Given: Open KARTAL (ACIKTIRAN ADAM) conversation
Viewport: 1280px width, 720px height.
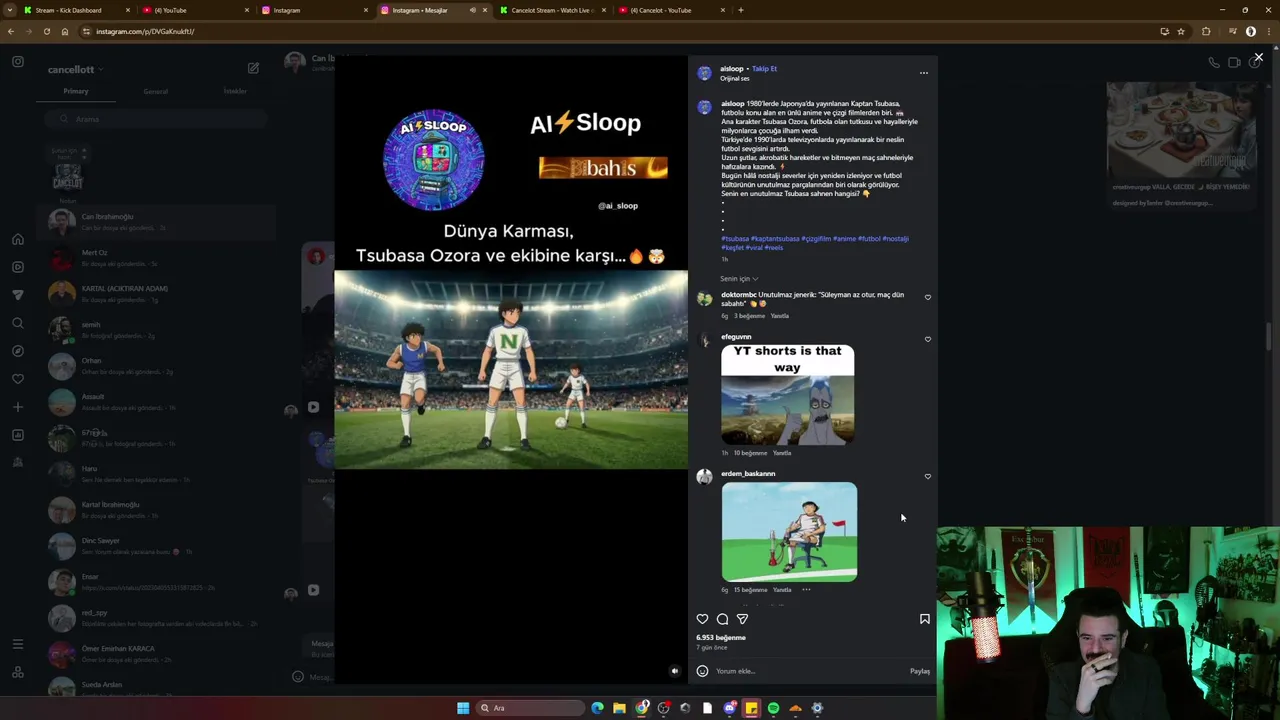Looking at the screenshot, I should tap(155, 294).
